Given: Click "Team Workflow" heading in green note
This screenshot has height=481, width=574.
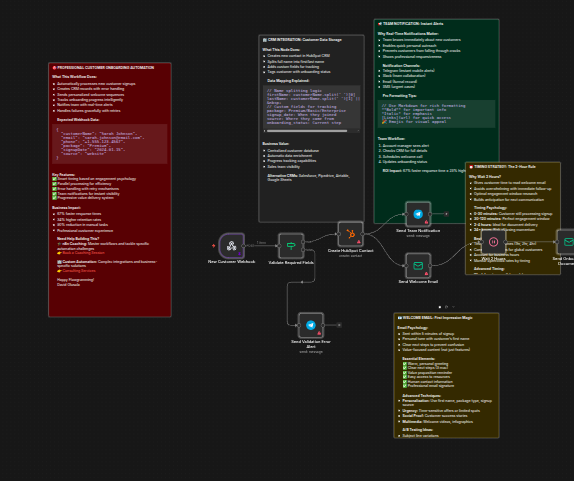Looking at the screenshot, I should [x=391, y=139].
